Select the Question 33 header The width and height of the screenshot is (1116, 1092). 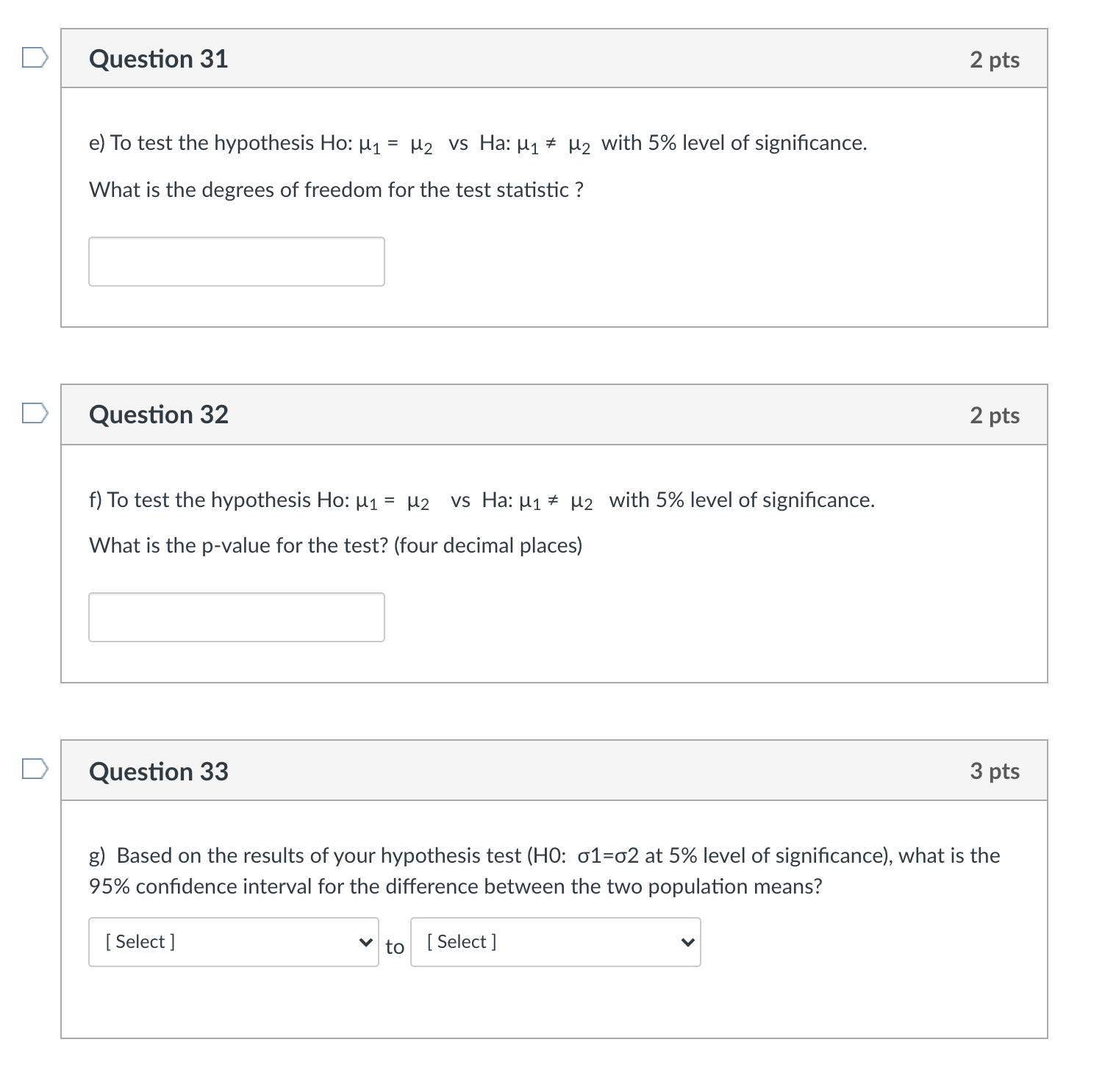[x=158, y=772]
